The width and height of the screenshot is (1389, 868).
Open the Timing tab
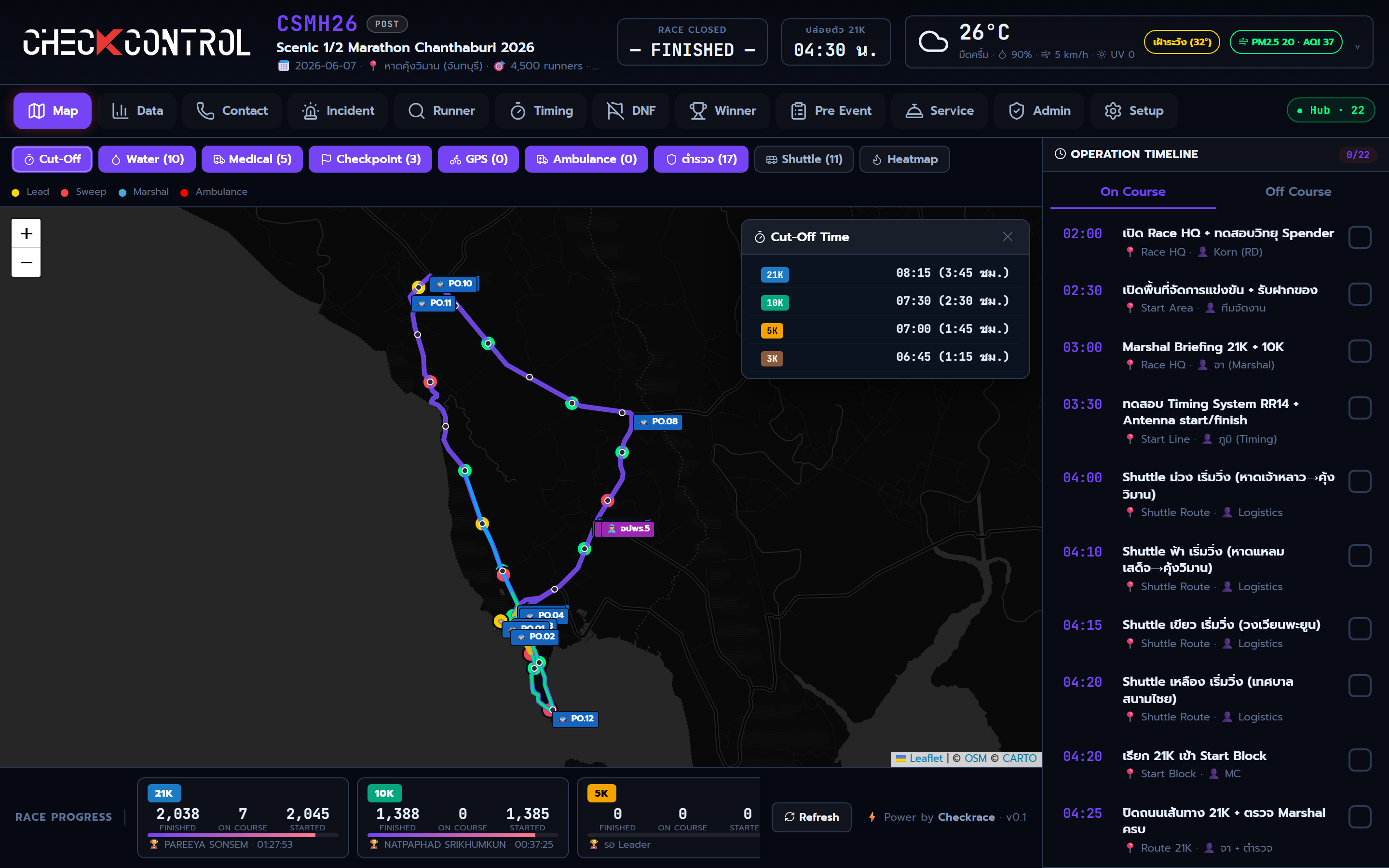tap(541, 111)
